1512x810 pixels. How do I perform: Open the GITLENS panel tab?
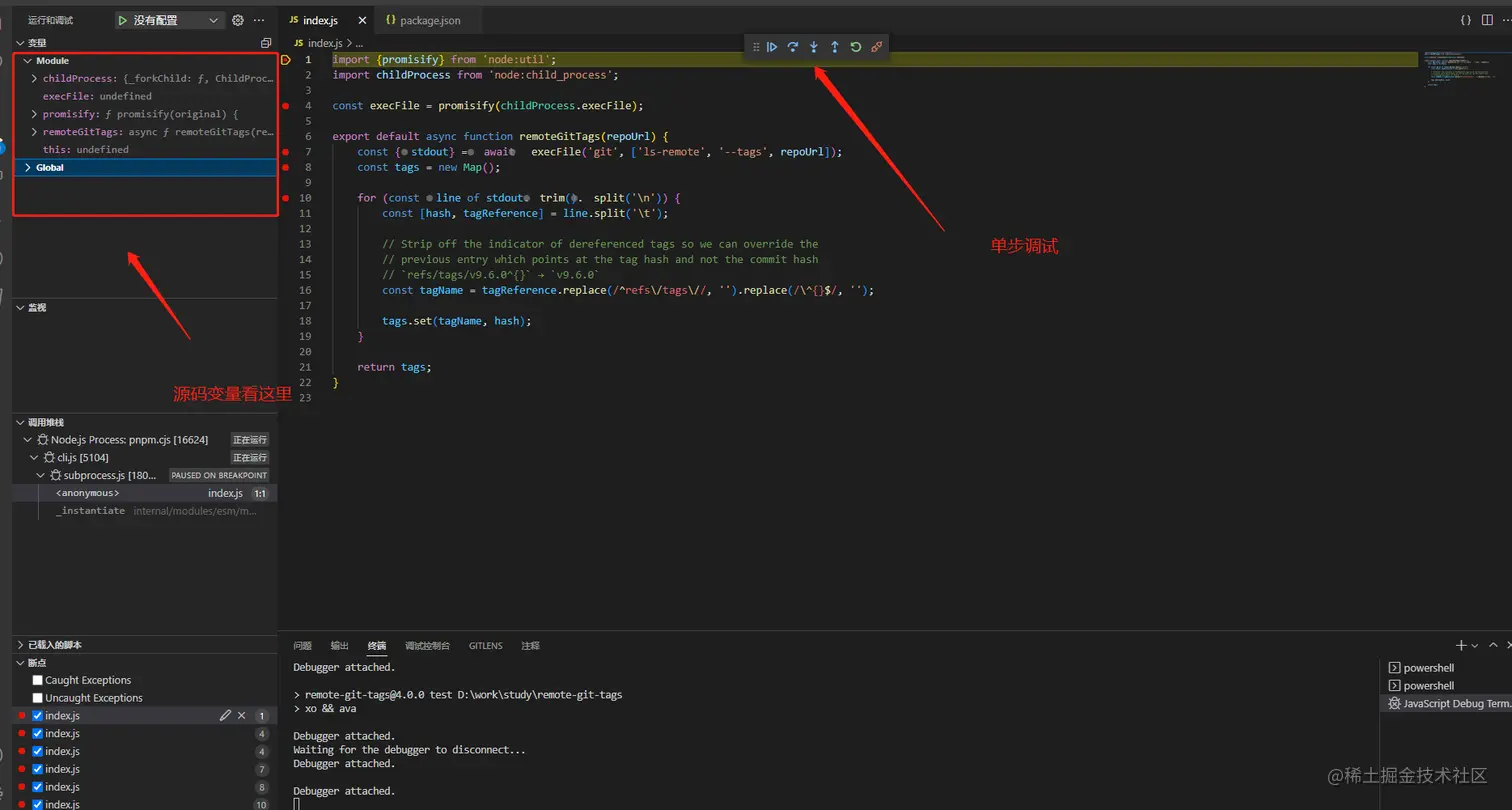[486, 646]
